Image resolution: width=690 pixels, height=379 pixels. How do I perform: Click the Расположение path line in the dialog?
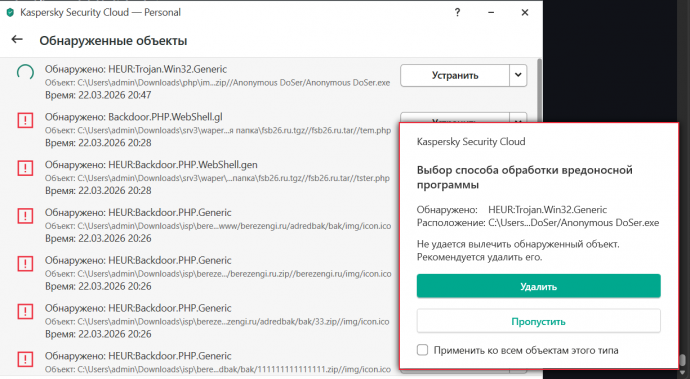click(538, 223)
